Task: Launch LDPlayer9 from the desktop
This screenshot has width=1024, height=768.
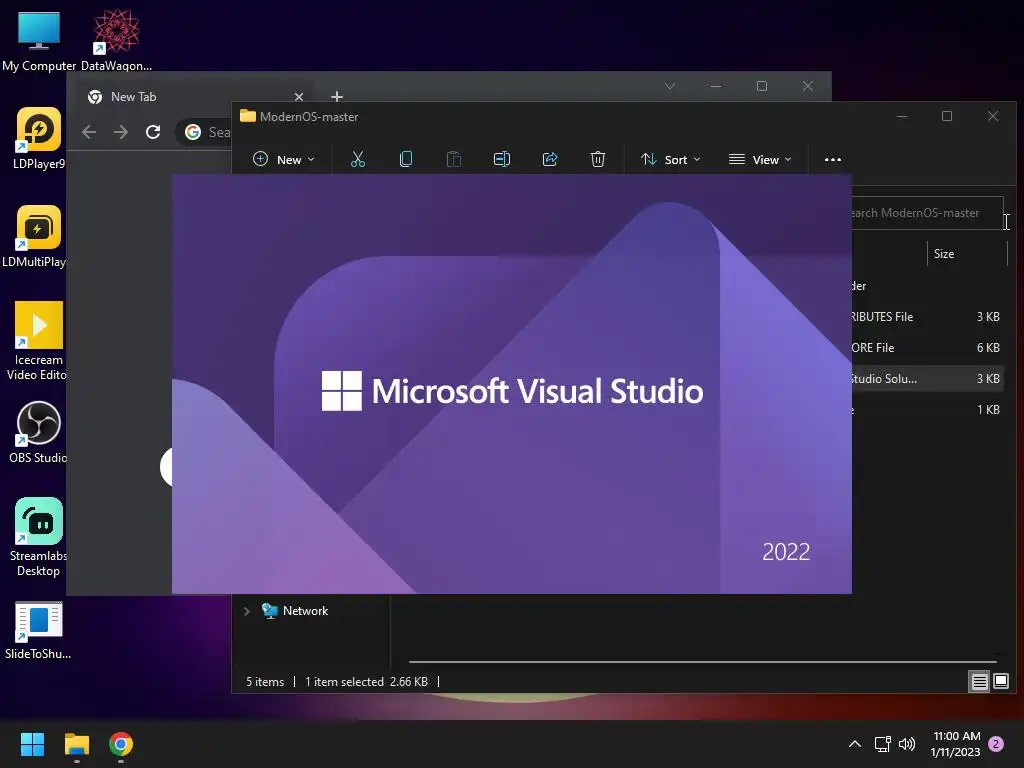Action: [x=39, y=138]
